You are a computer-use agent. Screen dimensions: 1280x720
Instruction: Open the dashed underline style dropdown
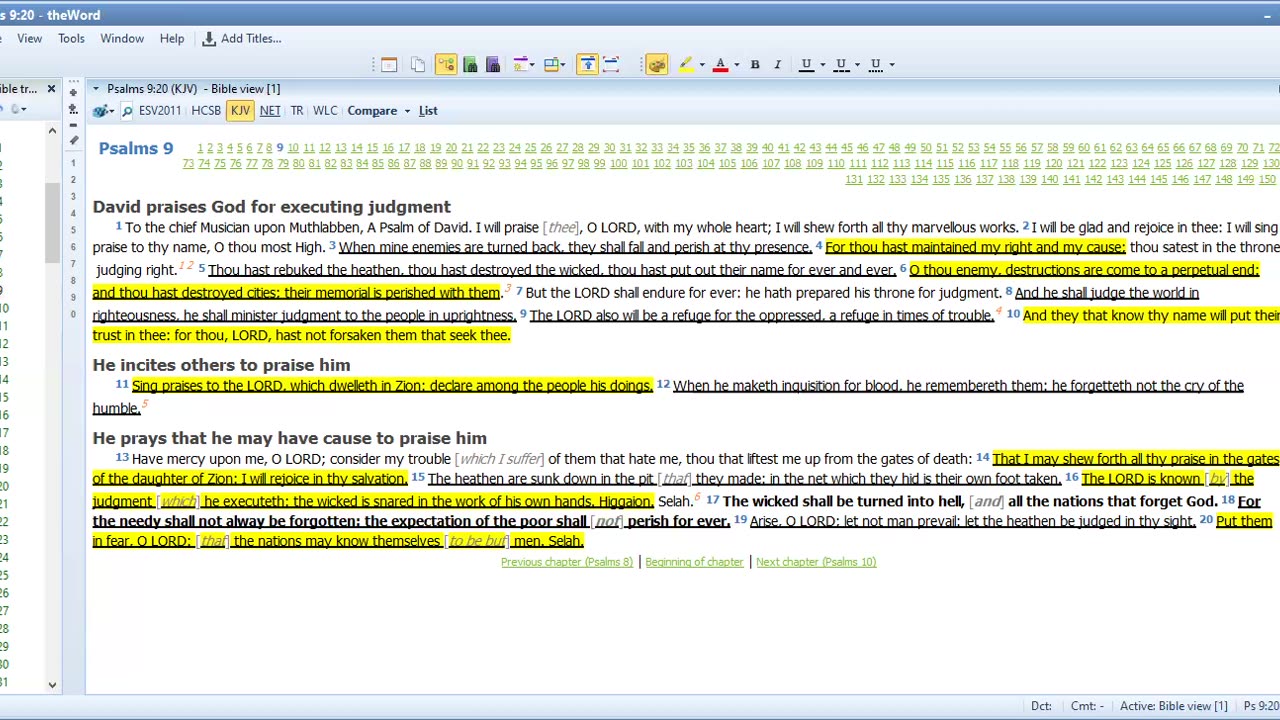click(857, 65)
